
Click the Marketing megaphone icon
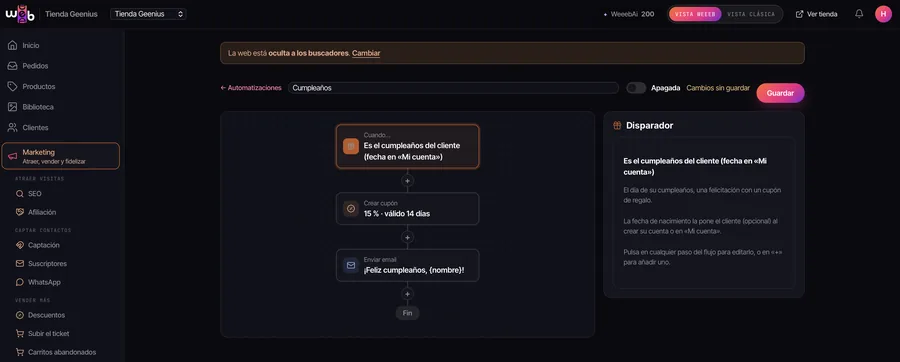pos(13,156)
